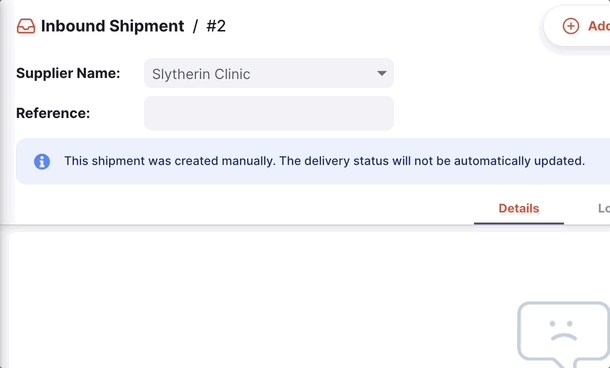Click the sad face empty-state icon
This screenshot has height=368, width=610.
563,335
